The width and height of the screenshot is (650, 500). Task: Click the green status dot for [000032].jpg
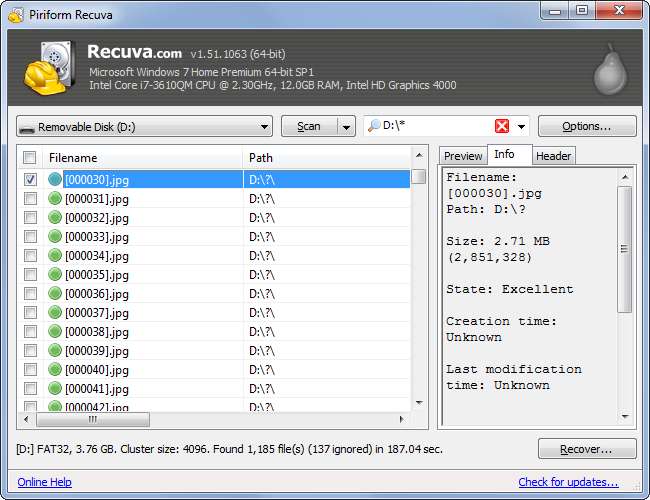[55, 217]
